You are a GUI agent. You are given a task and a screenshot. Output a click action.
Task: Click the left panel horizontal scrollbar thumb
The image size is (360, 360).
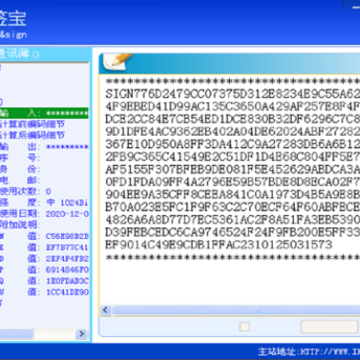[x=17, y=334]
